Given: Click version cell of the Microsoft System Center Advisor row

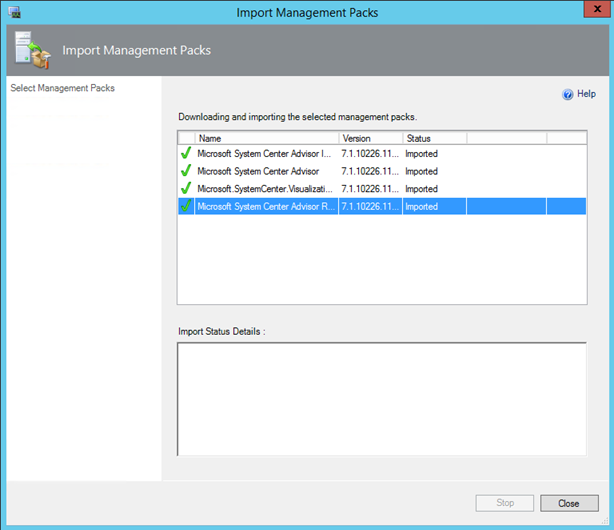Looking at the screenshot, I should click(370, 171).
